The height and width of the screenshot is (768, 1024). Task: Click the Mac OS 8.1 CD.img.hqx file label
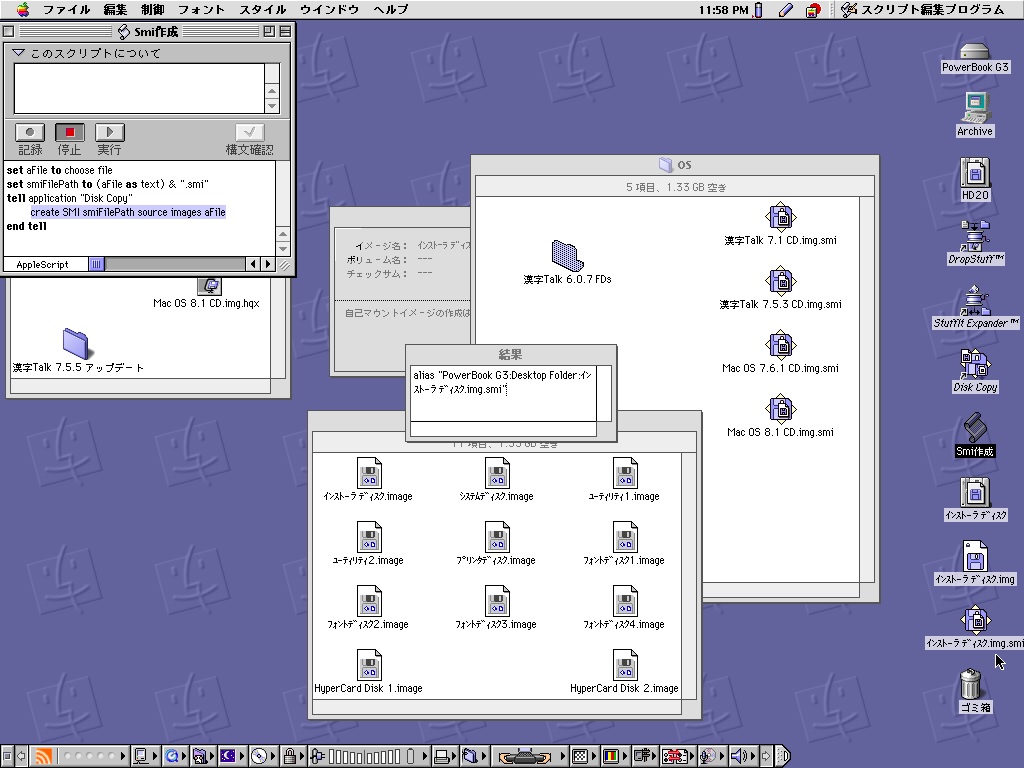206,303
